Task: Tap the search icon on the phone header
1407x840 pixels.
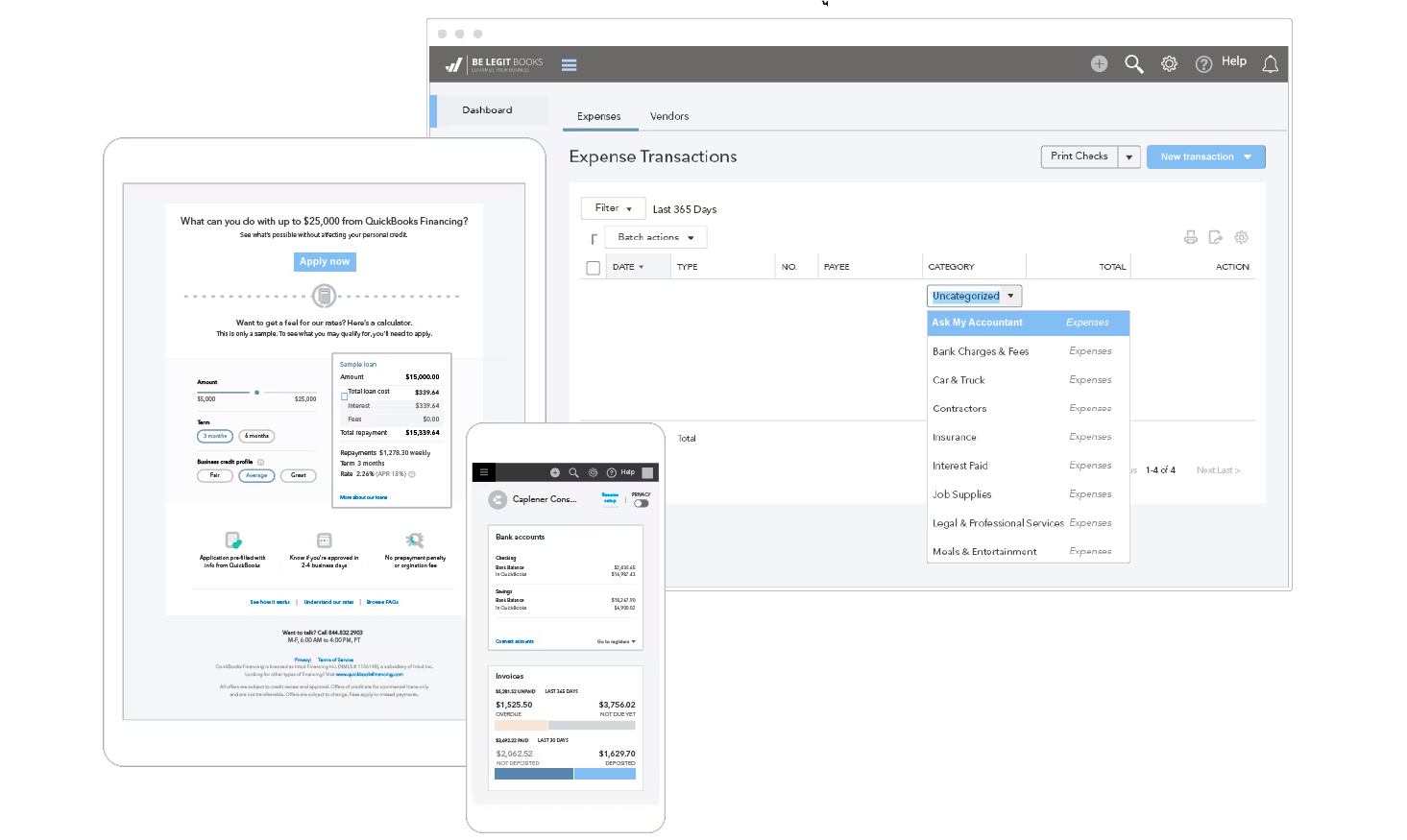Action: click(573, 472)
